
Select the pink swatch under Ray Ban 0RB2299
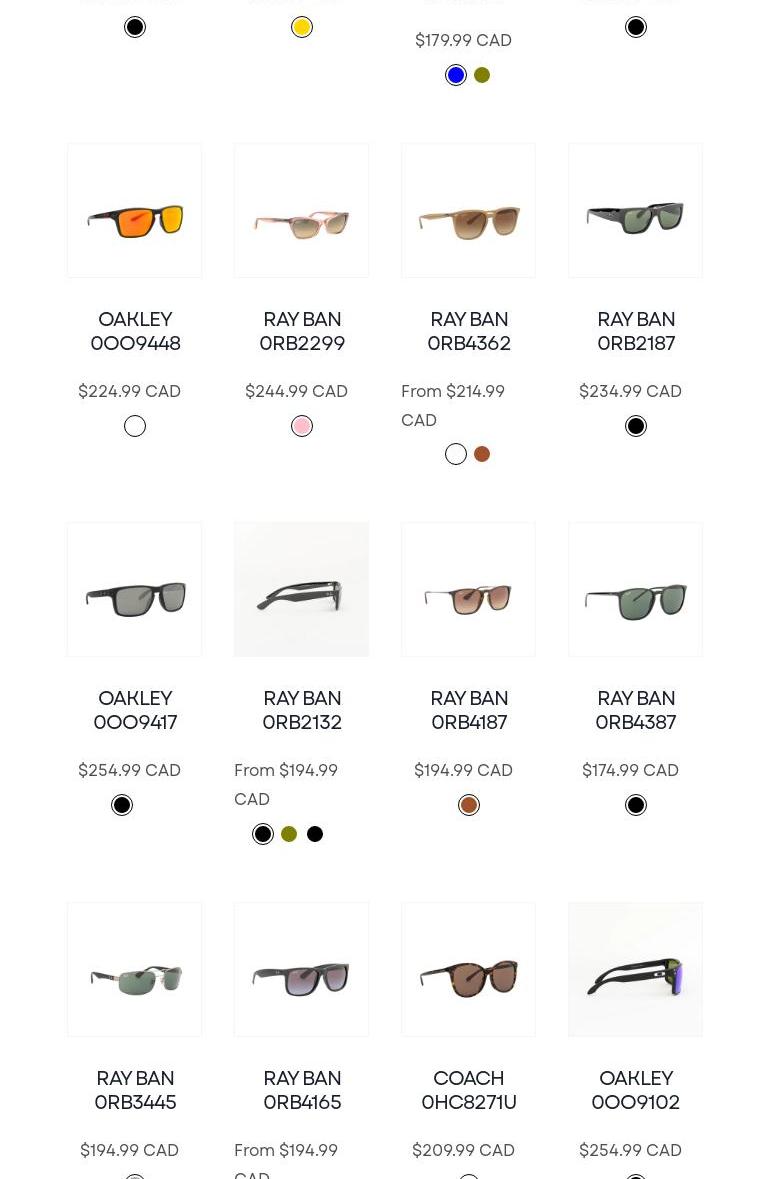[x=302, y=426]
